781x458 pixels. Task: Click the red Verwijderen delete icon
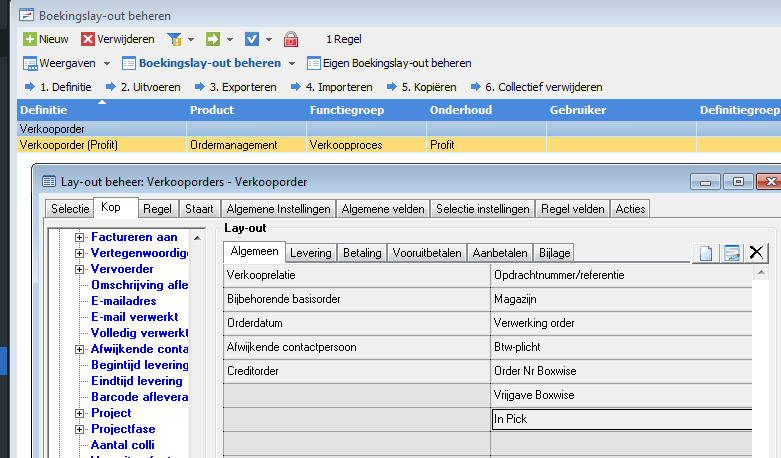coord(88,39)
